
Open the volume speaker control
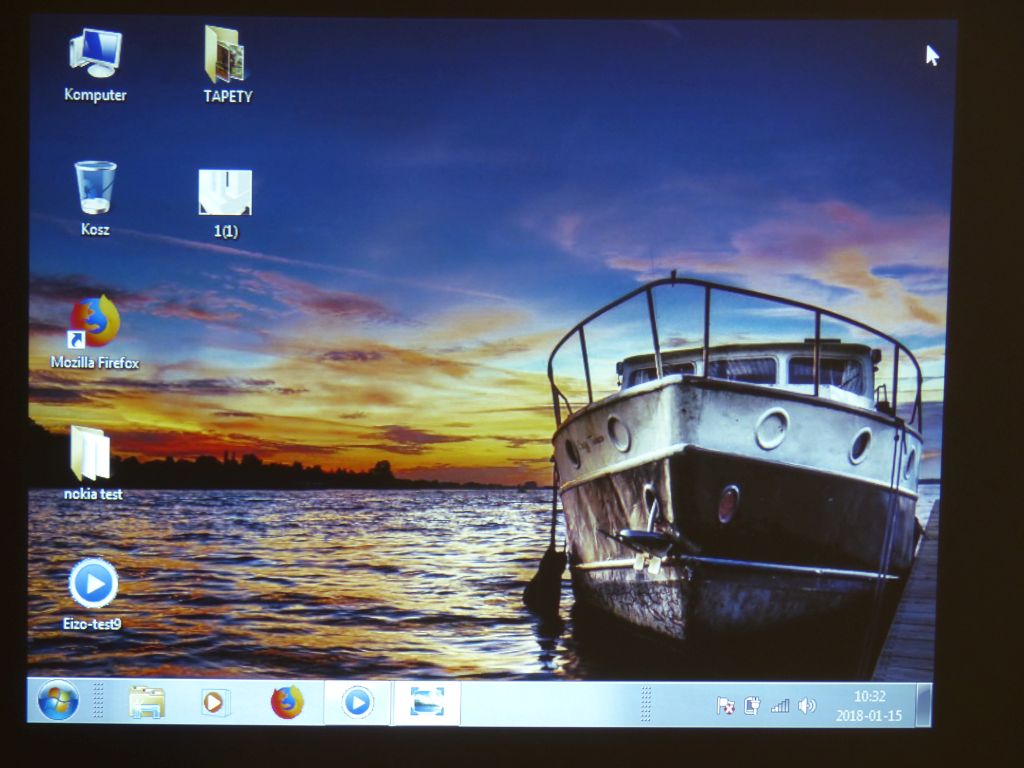click(x=806, y=706)
